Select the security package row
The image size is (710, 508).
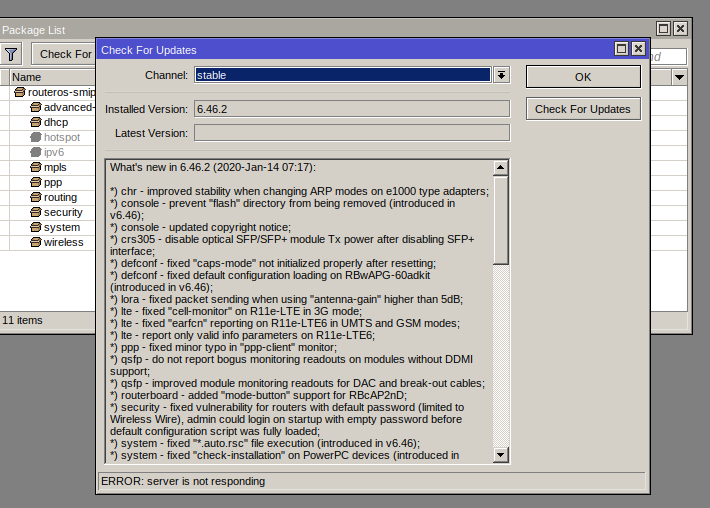click(x=49, y=212)
